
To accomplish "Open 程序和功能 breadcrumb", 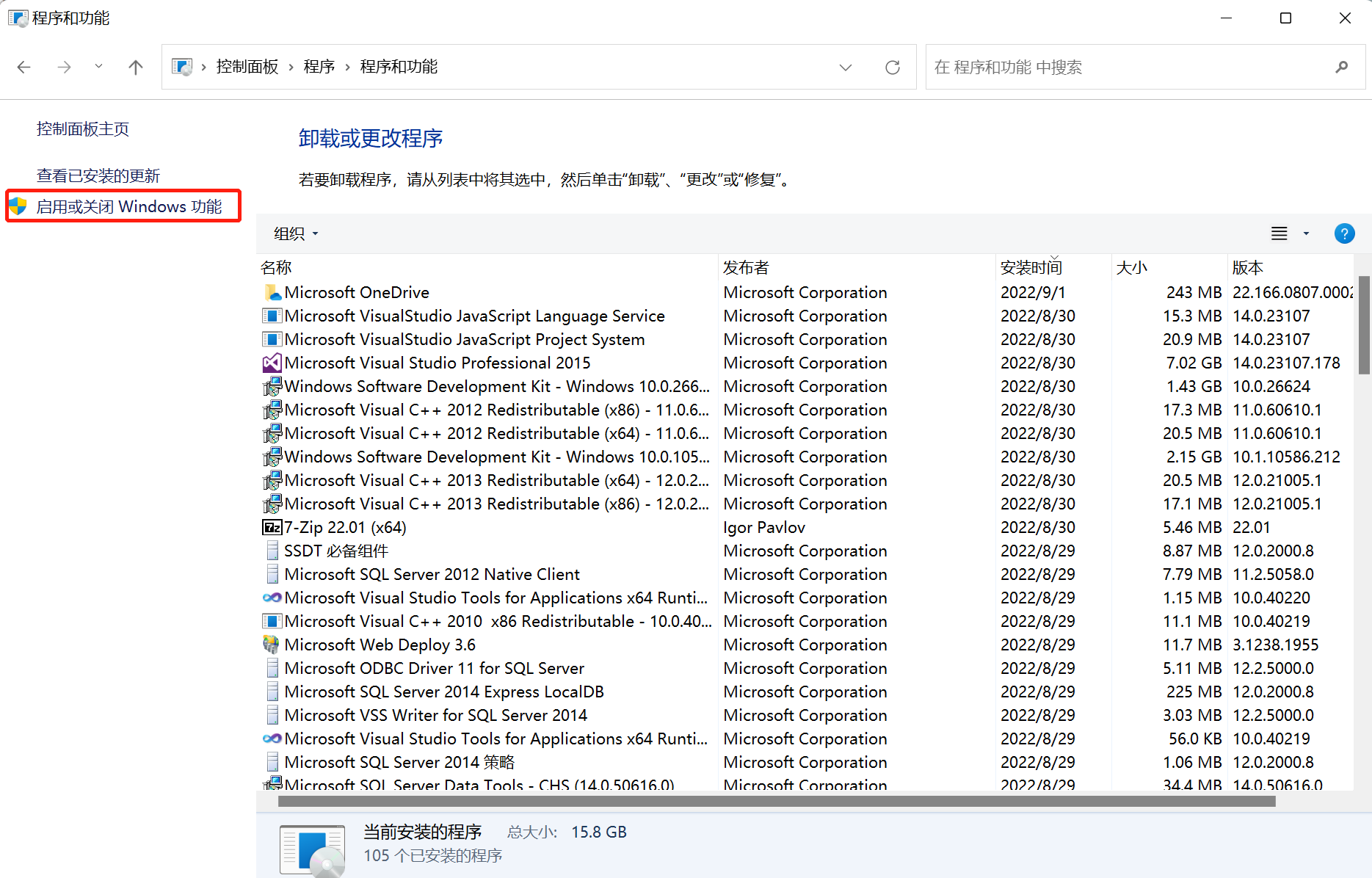I will pyautogui.click(x=399, y=67).
